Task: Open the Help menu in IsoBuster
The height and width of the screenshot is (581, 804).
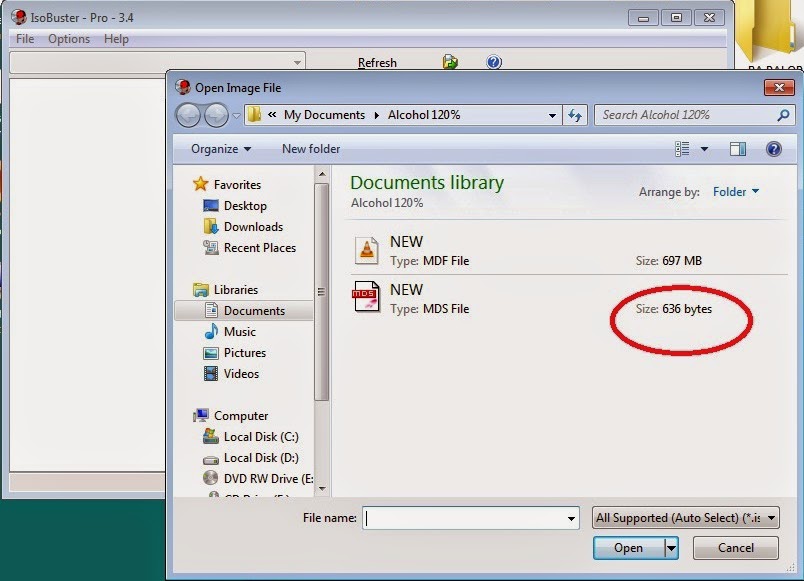Action: tap(116, 39)
